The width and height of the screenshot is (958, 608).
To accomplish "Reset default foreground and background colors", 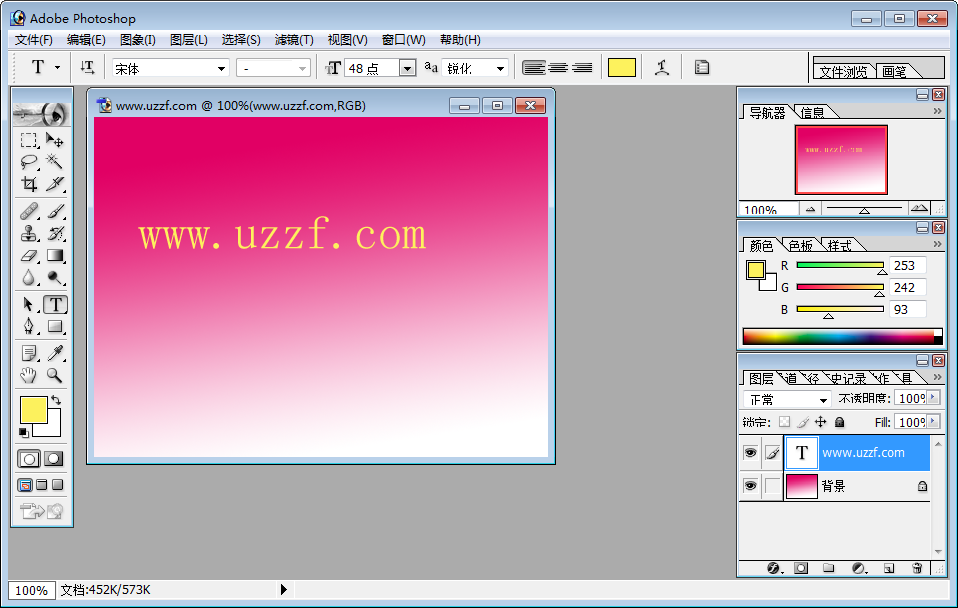I will tap(23, 433).
